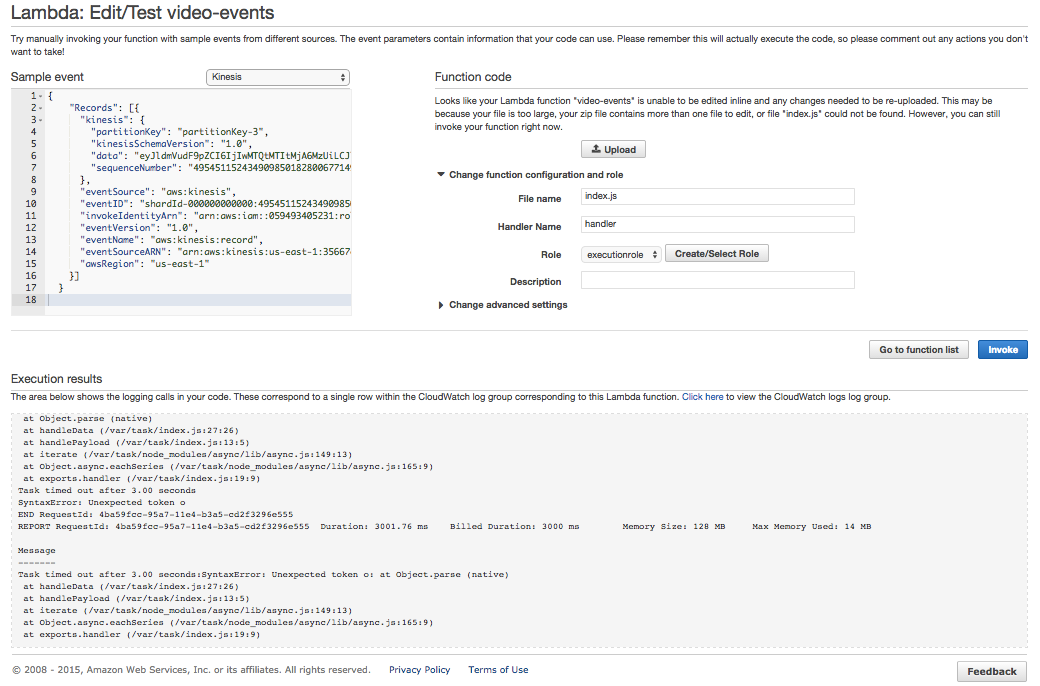The height and width of the screenshot is (686, 1040).
Task: Fold the "Records" block at line 2
Action: click(x=40, y=108)
